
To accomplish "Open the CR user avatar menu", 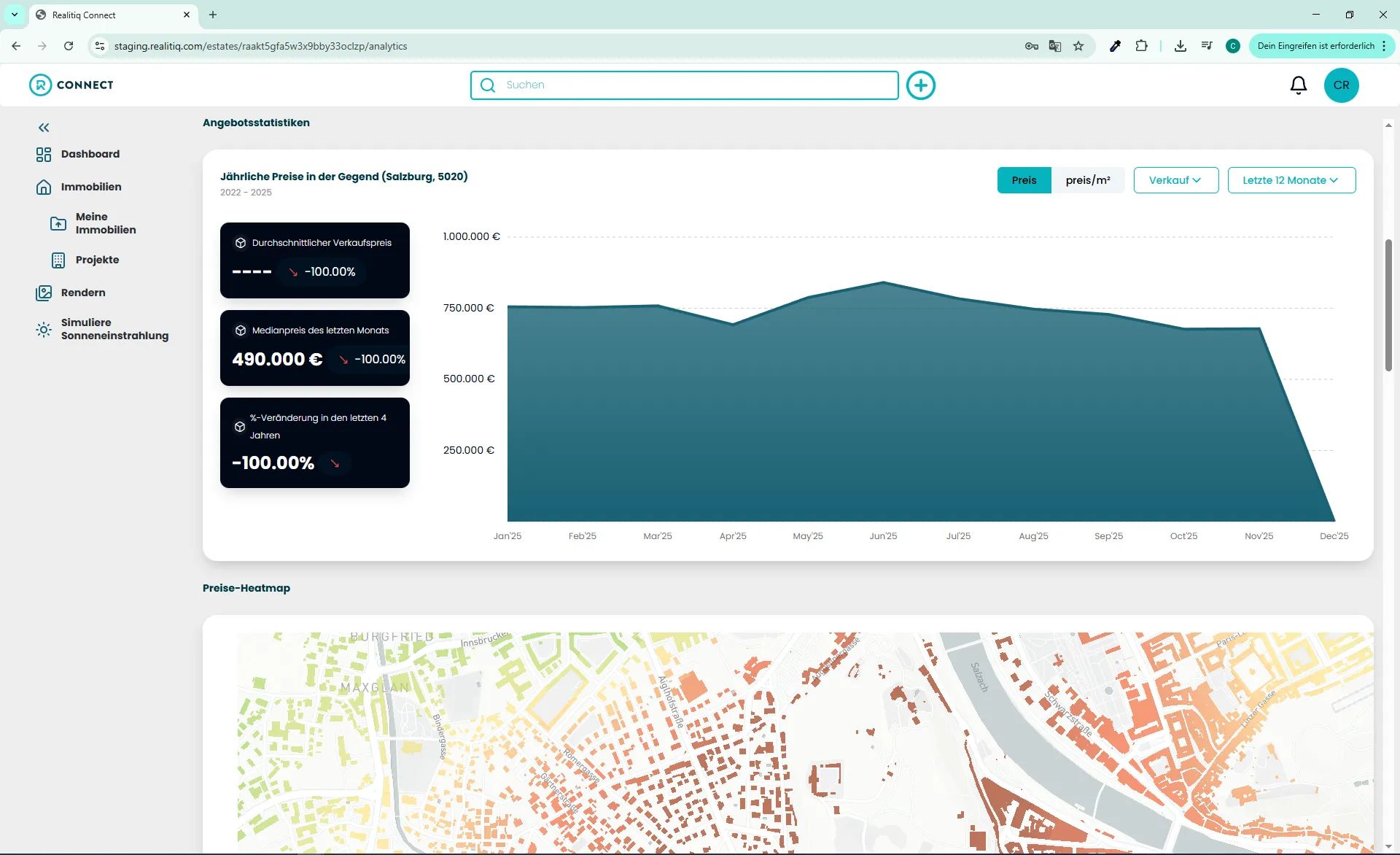I will 1342,85.
